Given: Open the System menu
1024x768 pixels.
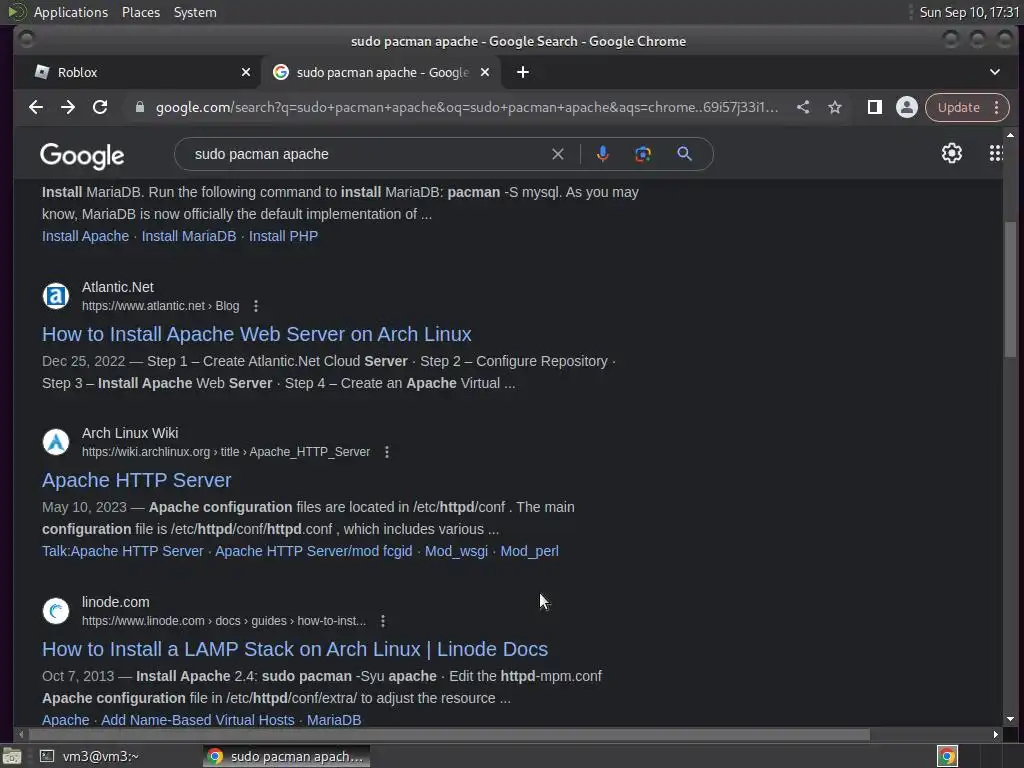Looking at the screenshot, I should tap(195, 12).
